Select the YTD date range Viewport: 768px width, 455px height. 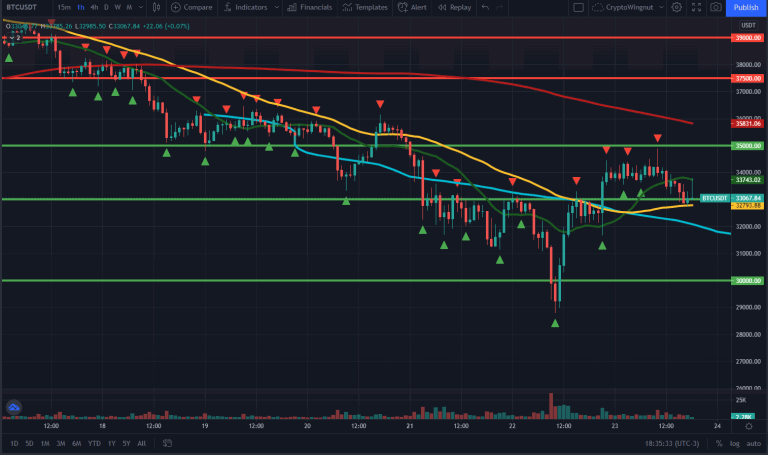(94, 443)
